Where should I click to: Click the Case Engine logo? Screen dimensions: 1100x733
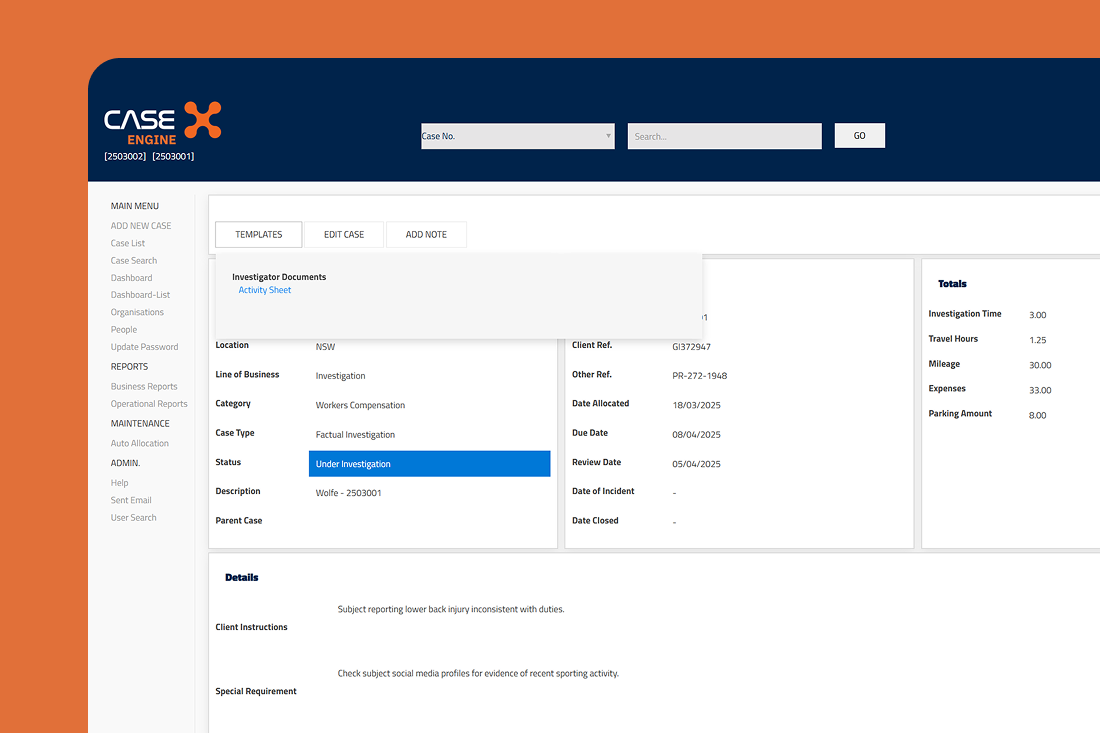pos(163,123)
